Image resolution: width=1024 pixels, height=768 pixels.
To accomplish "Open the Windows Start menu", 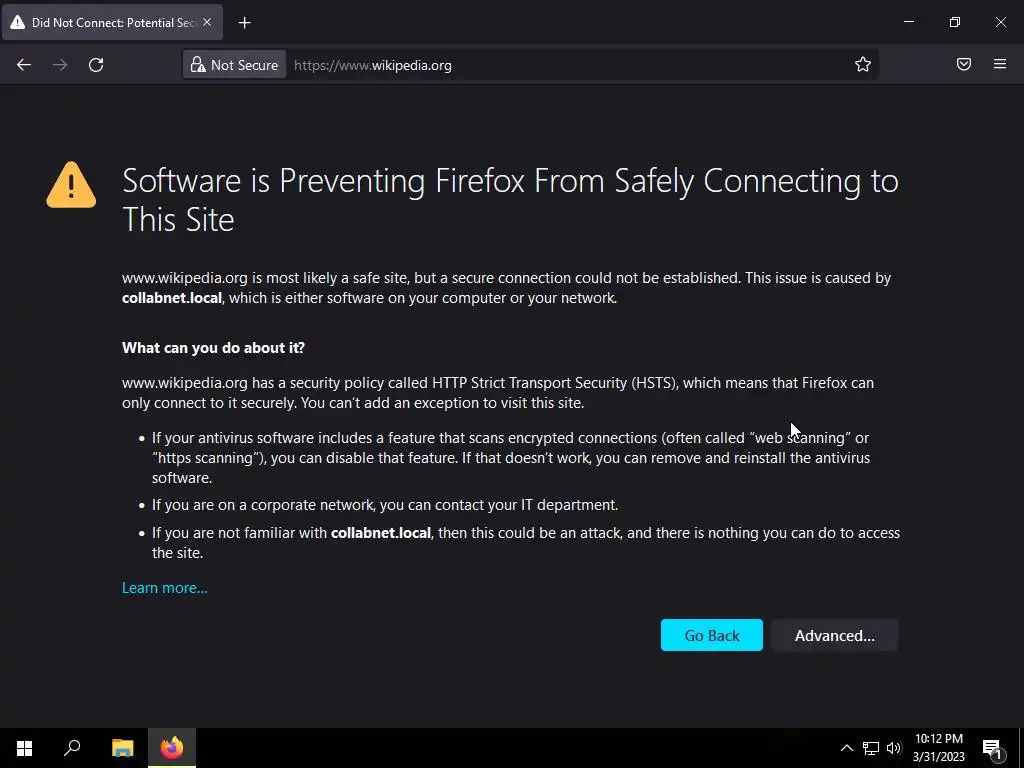I will point(24,748).
